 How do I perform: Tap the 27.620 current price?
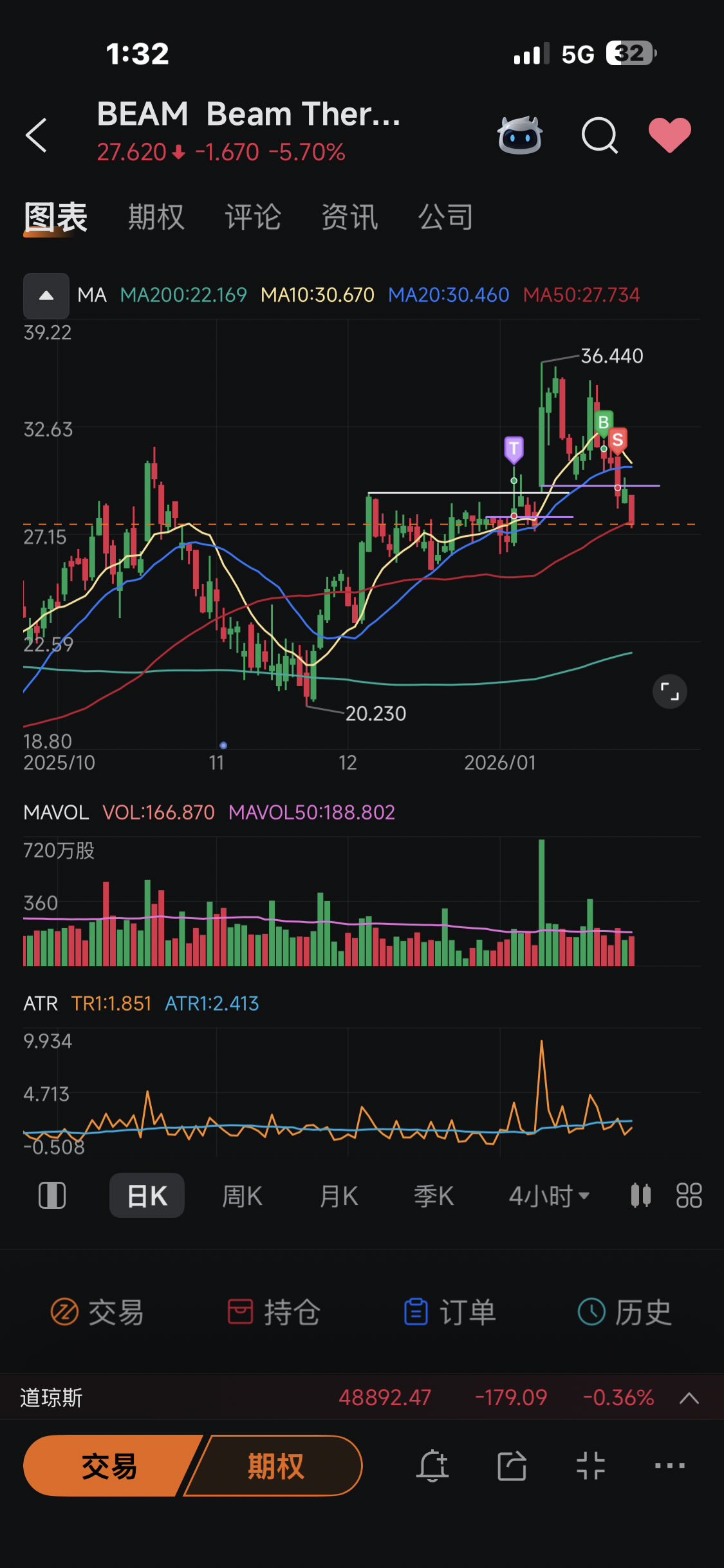pyautogui.click(x=132, y=153)
